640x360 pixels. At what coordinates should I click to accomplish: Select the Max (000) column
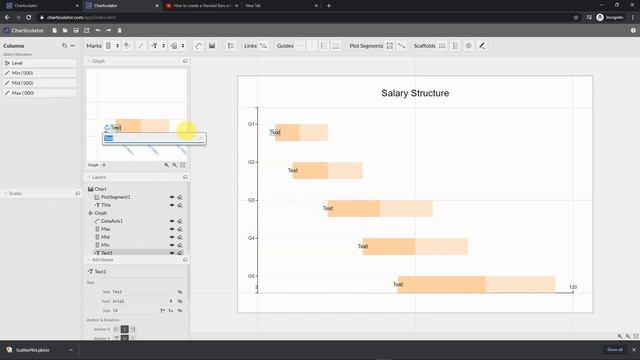(40, 93)
